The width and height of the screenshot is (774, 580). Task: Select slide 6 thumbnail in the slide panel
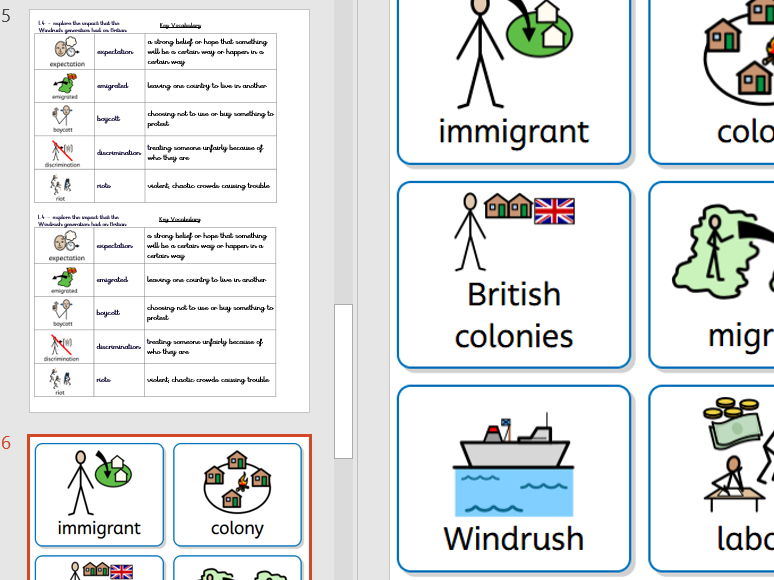click(169, 507)
